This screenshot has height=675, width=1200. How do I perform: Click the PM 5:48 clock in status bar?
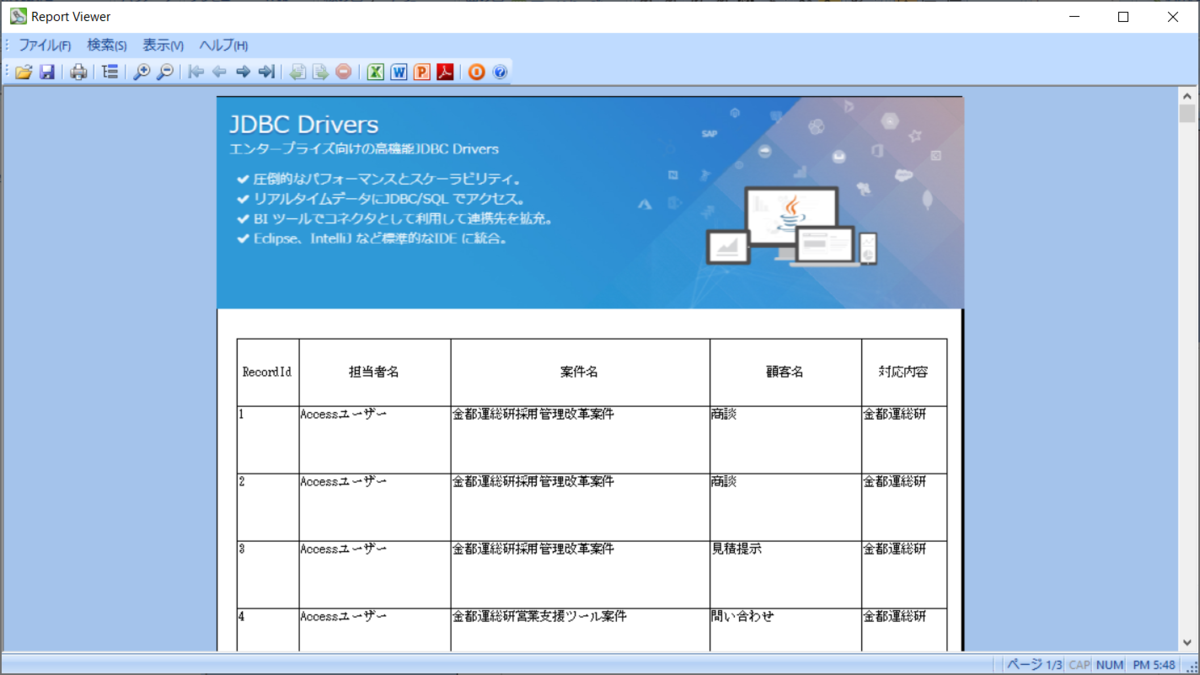(x=1154, y=665)
